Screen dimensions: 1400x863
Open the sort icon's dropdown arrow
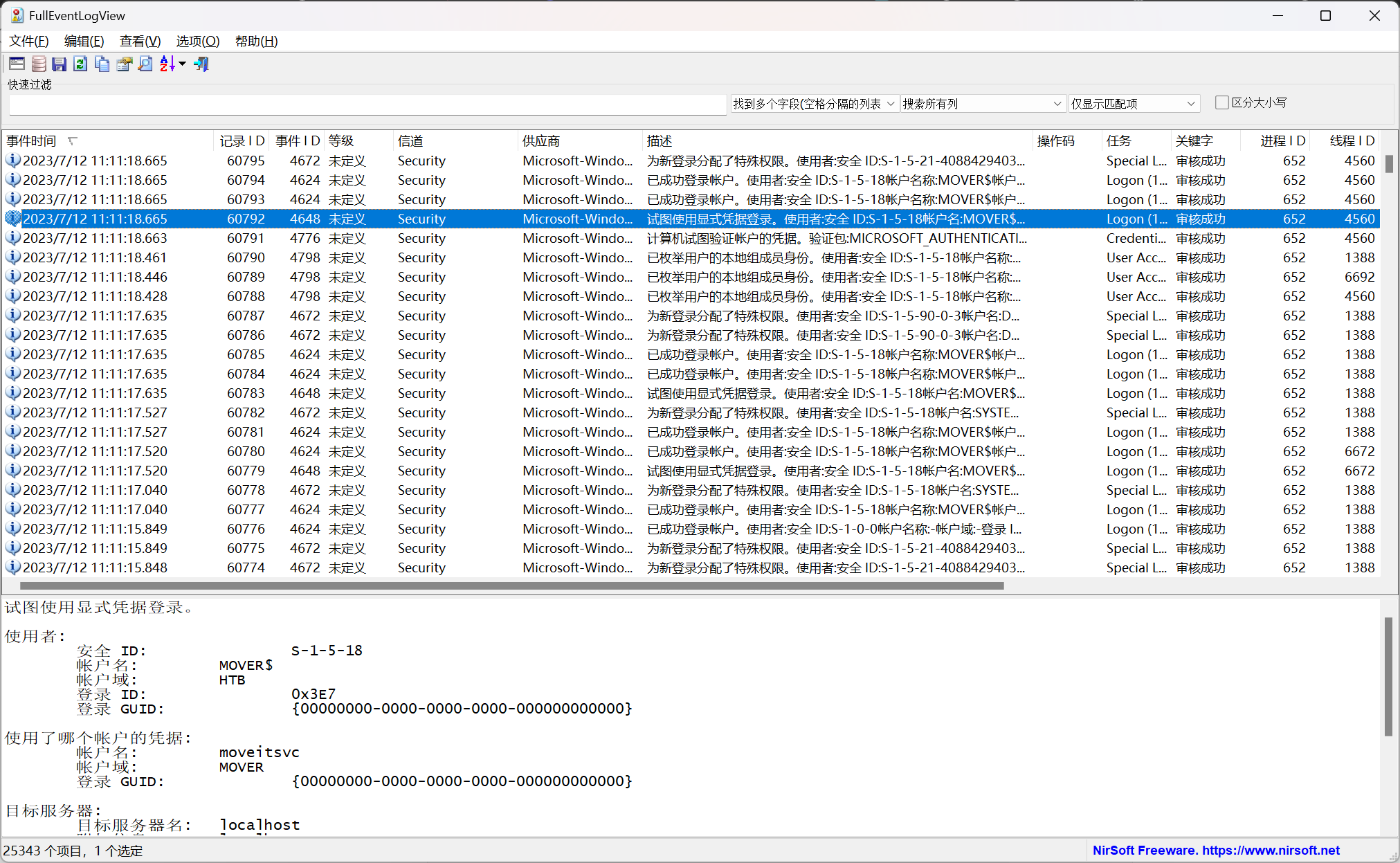(x=182, y=64)
